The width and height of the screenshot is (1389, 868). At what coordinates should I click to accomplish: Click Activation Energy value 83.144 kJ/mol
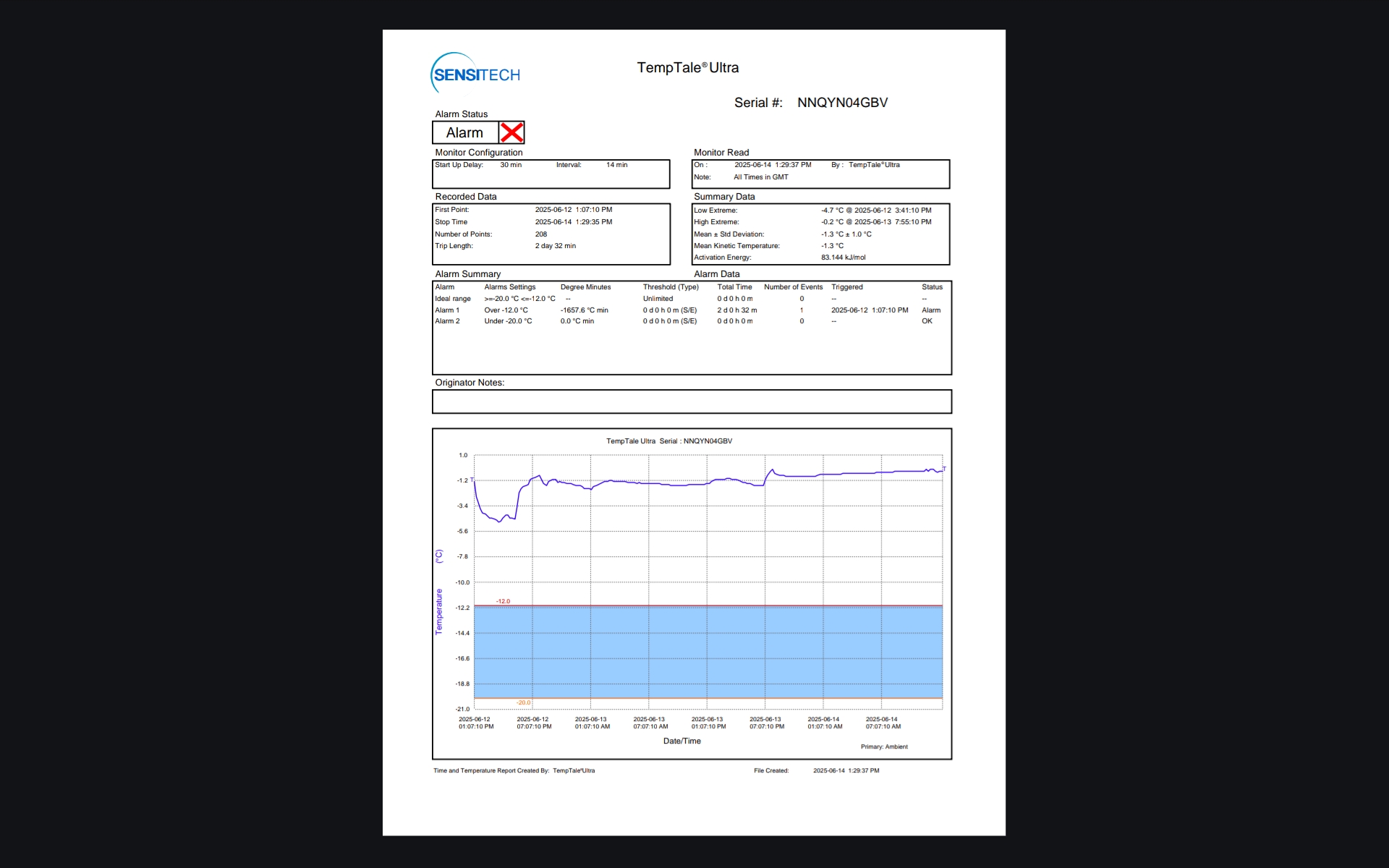point(844,258)
